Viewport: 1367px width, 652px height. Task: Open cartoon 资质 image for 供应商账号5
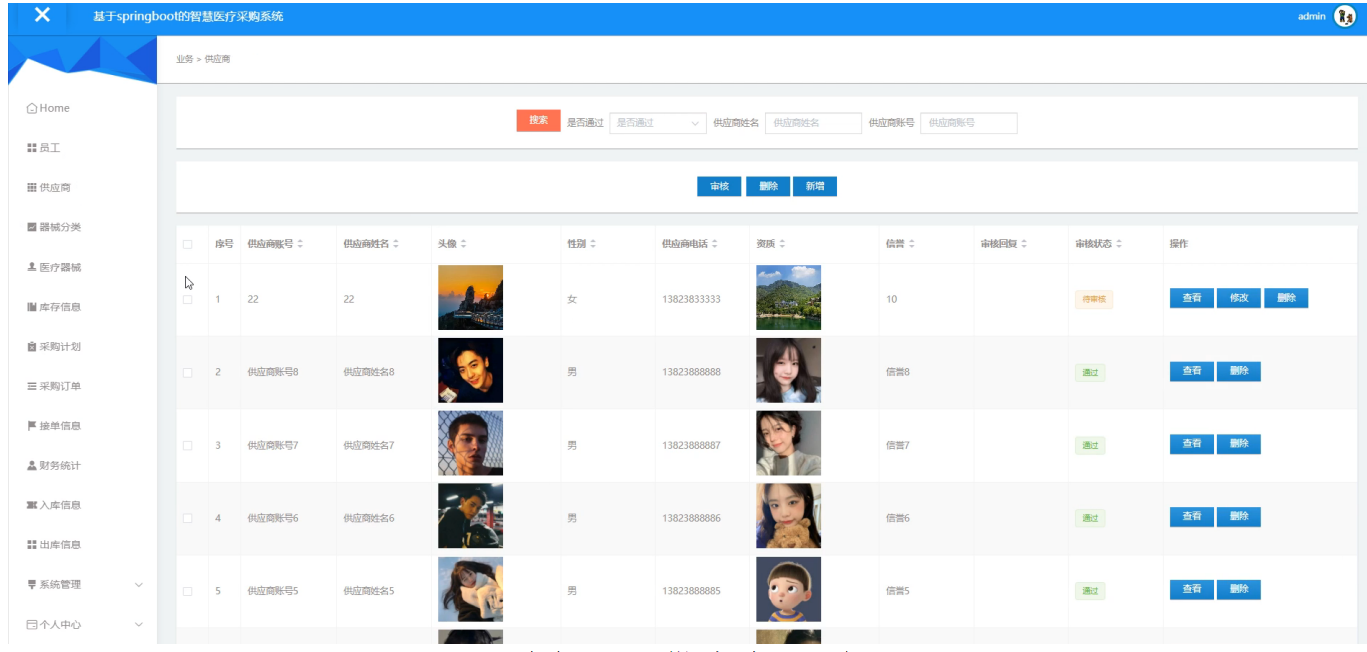click(788, 590)
